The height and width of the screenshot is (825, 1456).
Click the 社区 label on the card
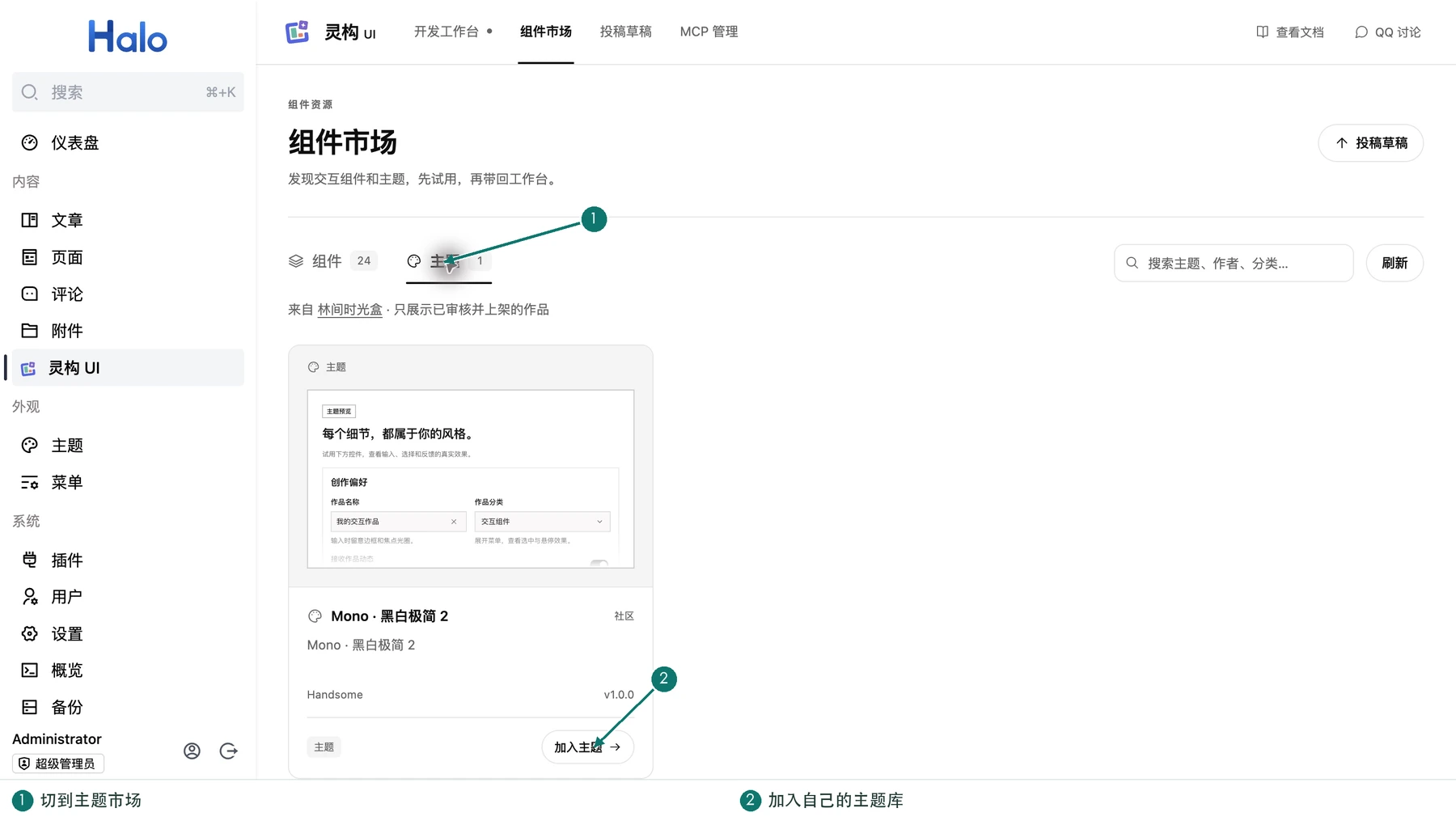624,616
